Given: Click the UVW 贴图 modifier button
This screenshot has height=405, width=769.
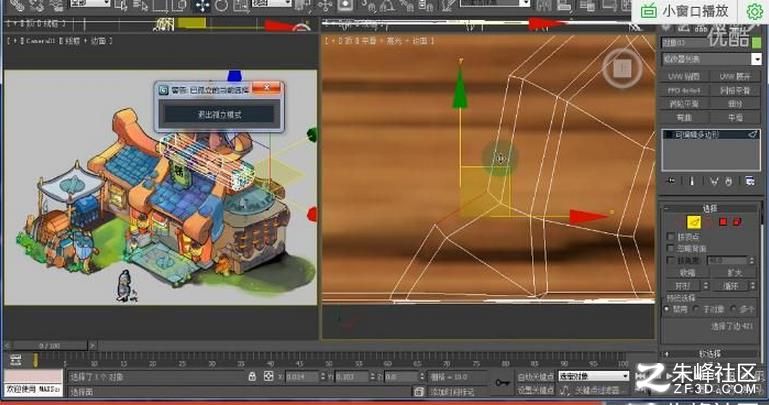Looking at the screenshot, I should (x=684, y=76).
